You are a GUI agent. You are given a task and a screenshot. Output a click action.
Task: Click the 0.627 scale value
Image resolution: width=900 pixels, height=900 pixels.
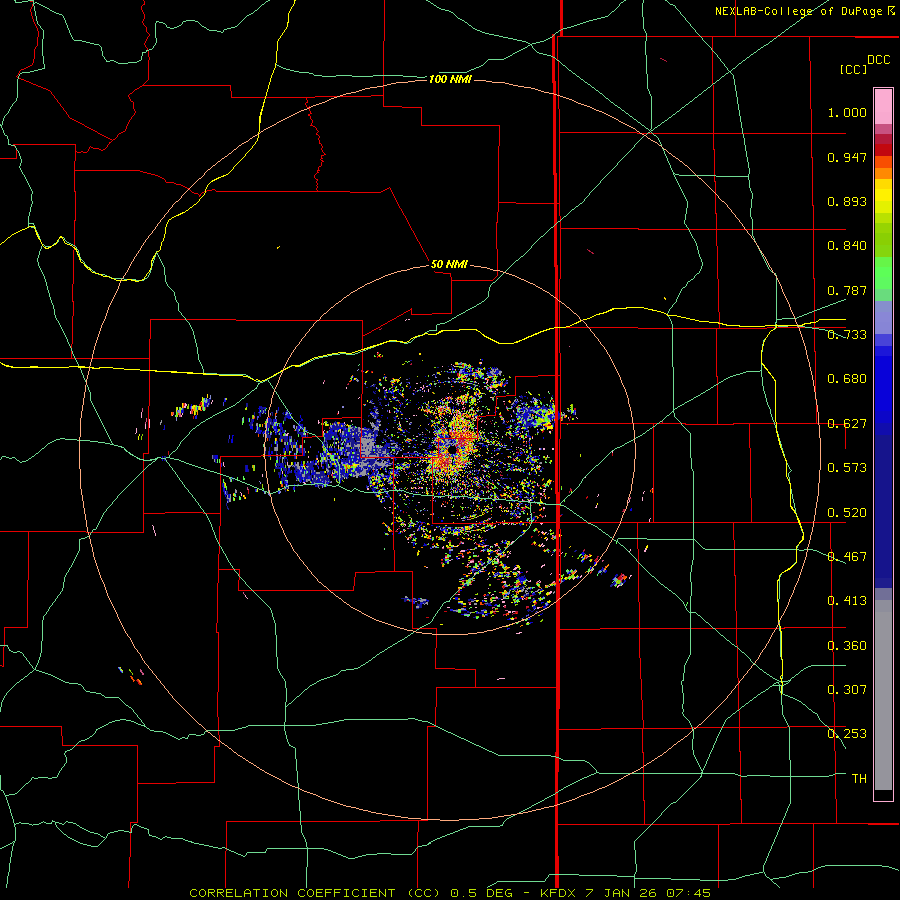[x=847, y=423]
